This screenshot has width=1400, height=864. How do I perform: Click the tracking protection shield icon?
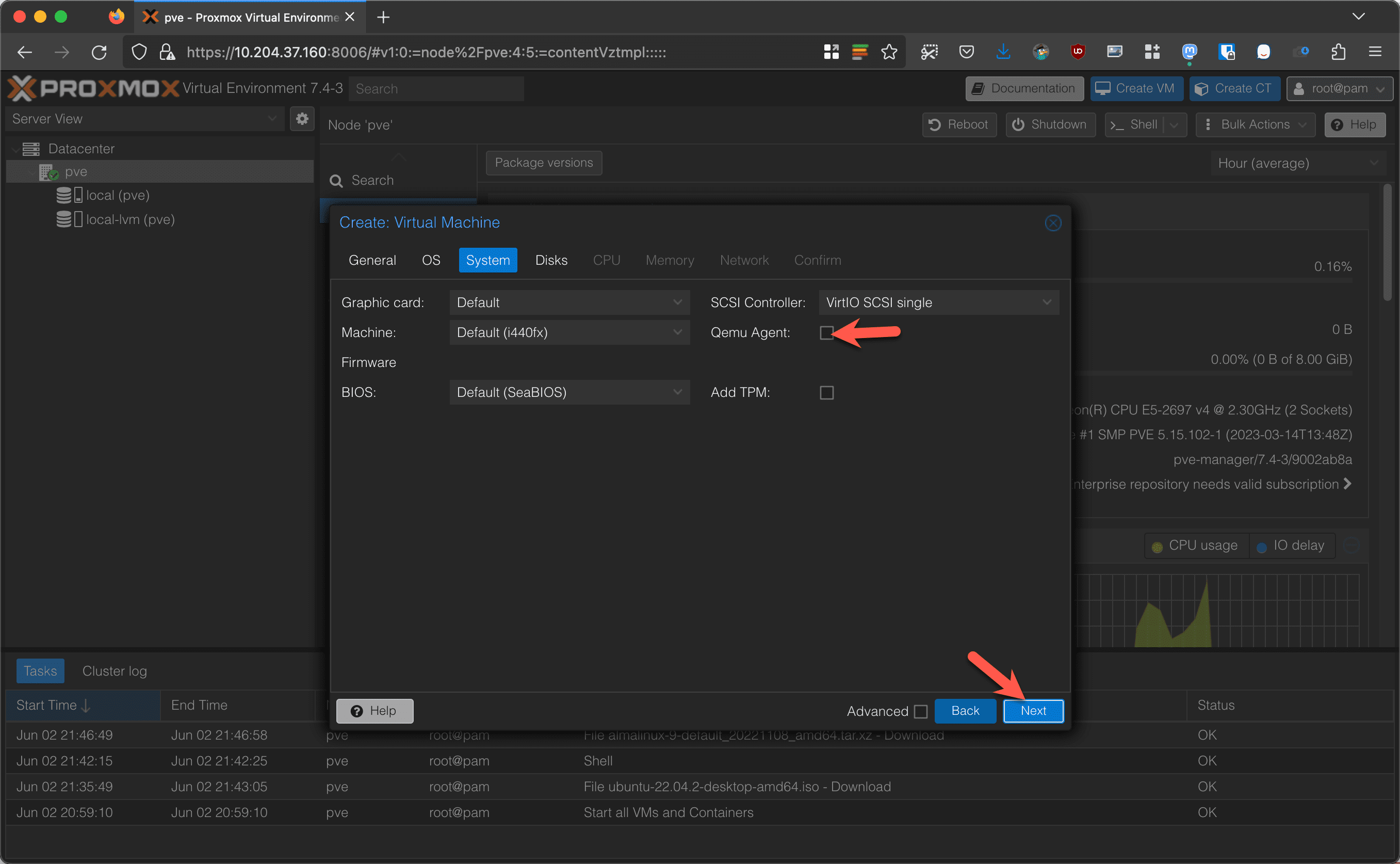[x=139, y=52]
